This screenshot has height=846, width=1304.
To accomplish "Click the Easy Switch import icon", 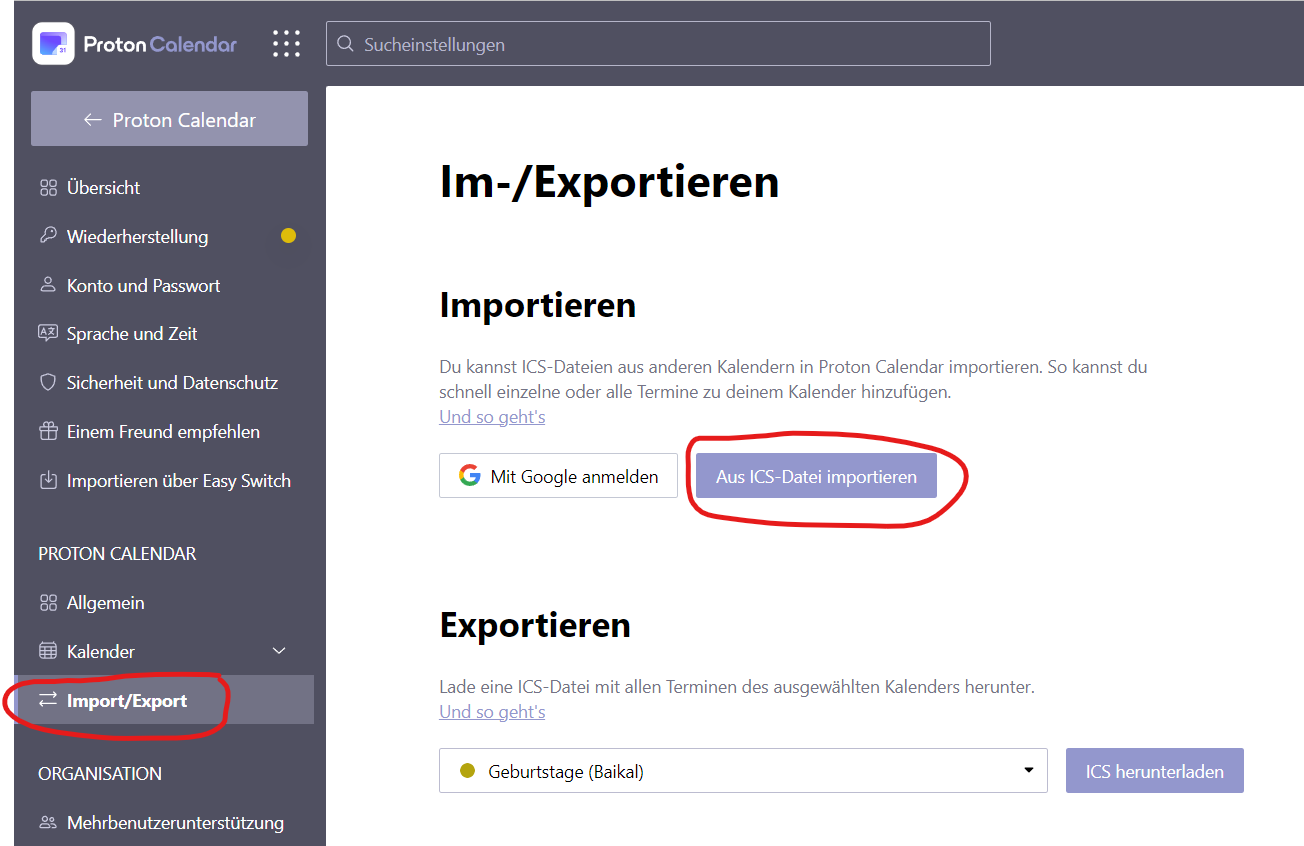I will (48, 480).
